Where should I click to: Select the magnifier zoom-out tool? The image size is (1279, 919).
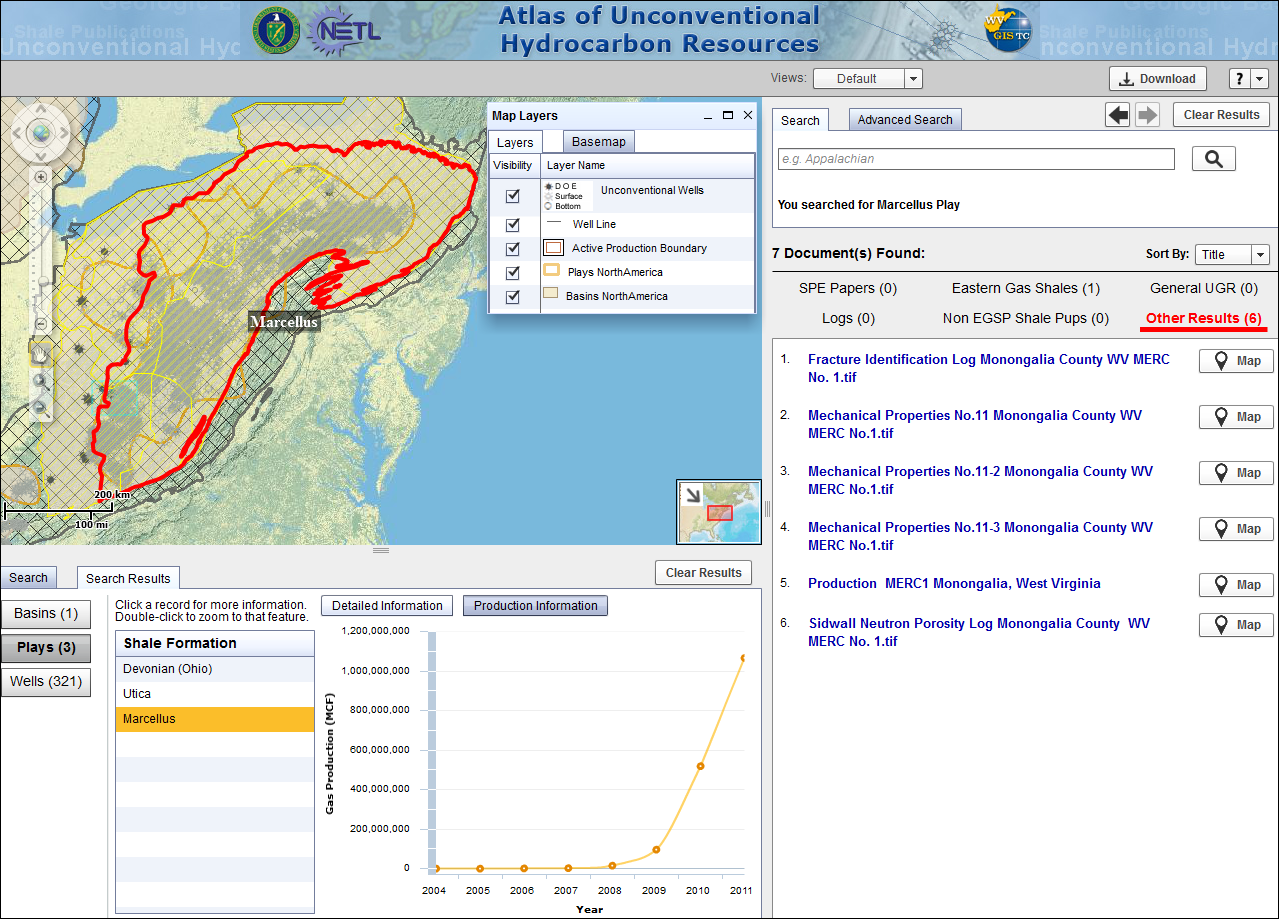[x=41, y=408]
